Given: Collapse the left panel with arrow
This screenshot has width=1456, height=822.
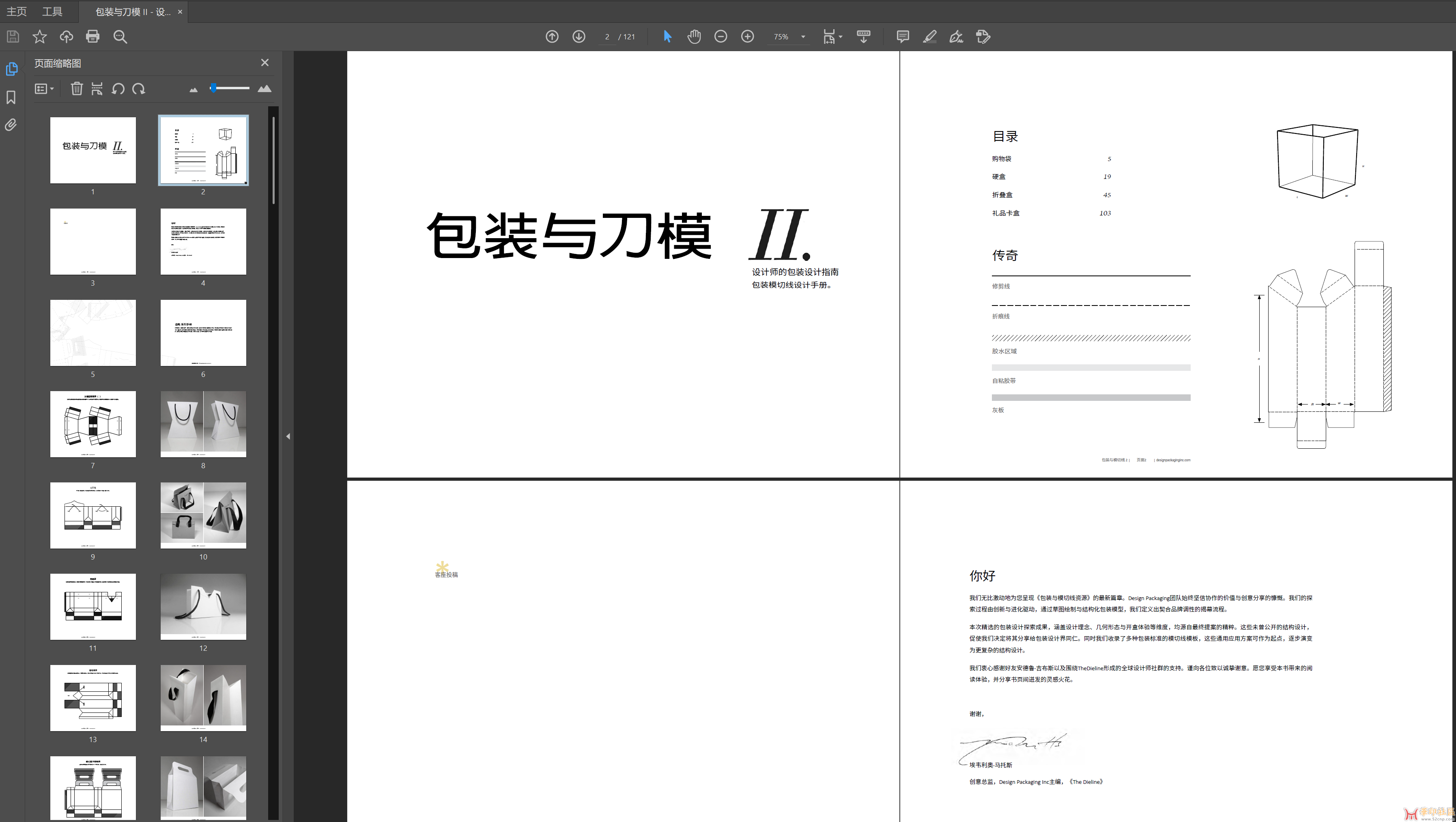Looking at the screenshot, I should pyautogui.click(x=288, y=437).
